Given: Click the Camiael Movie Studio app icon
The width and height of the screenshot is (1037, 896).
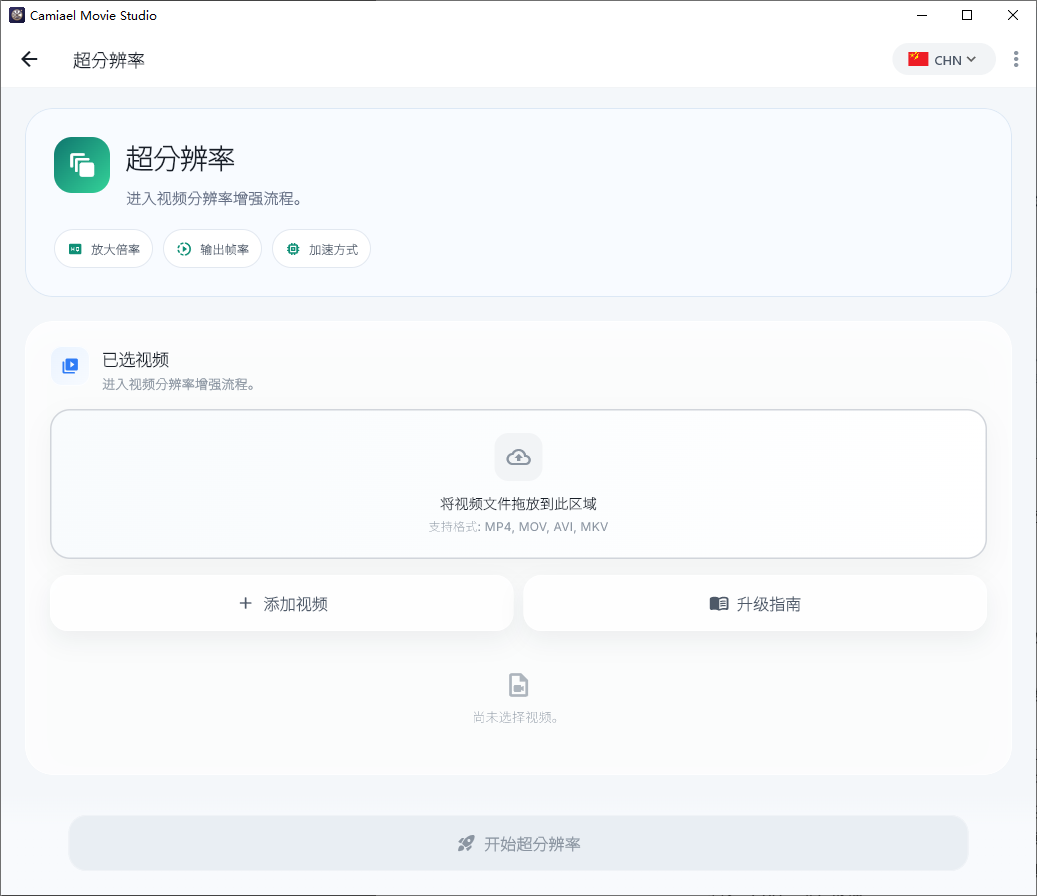Looking at the screenshot, I should pyautogui.click(x=17, y=15).
